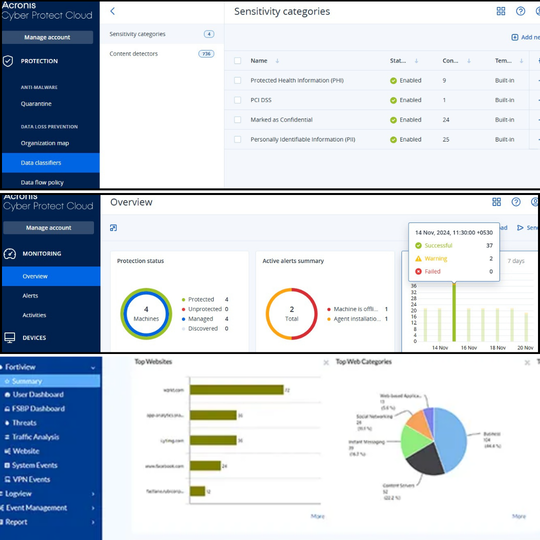Image resolution: width=540 pixels, height=540 pixels.
Task: Open the grid apps icon in Sensitivity categories header
Action: click(501, 11)
